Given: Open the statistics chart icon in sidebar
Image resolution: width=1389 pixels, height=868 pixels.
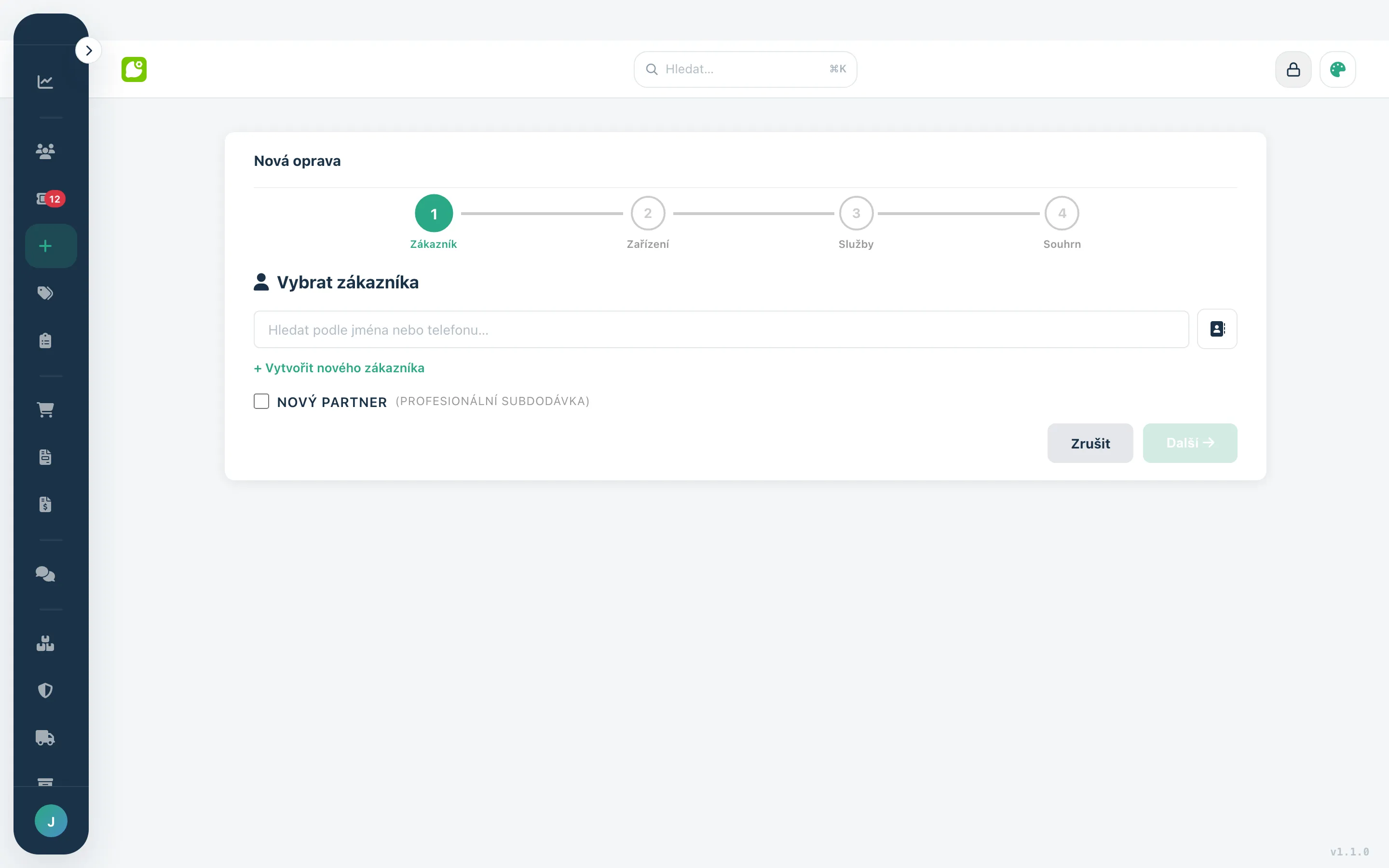Looking at the screenshot, I should (45, 81).
